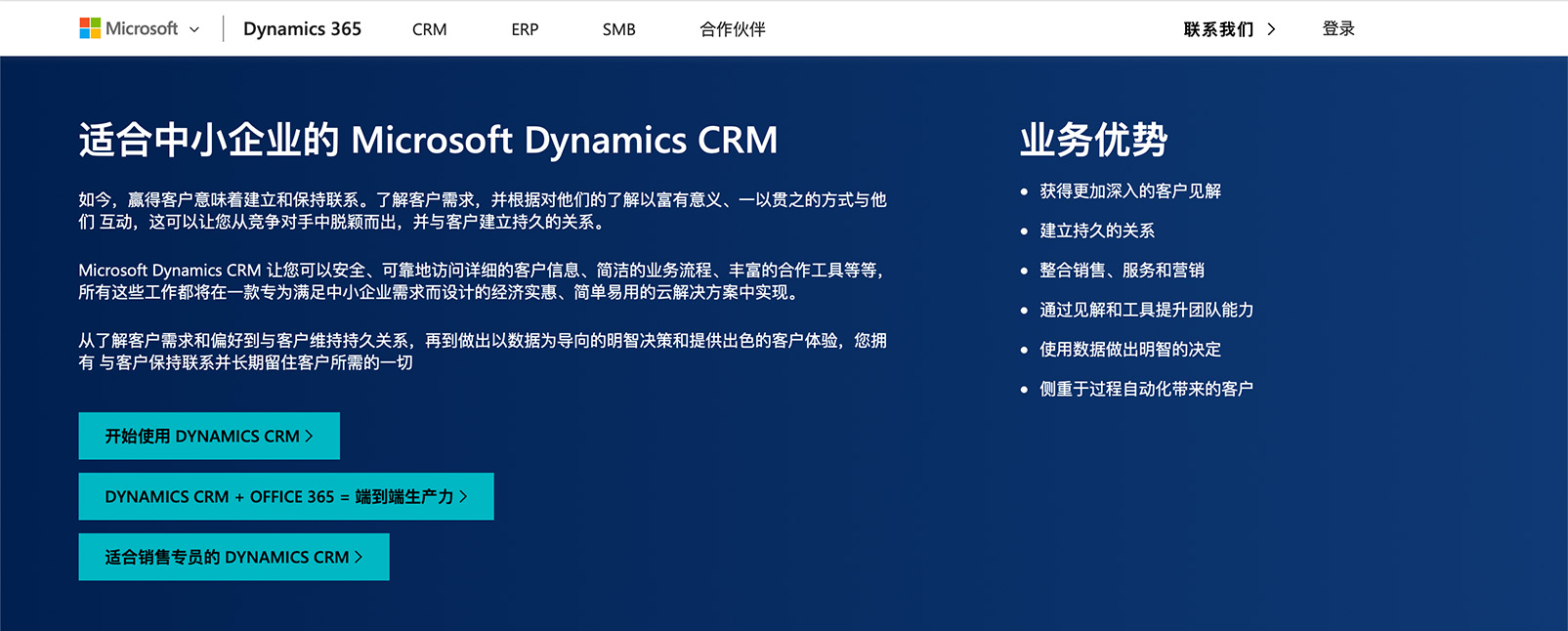Click the 业务优势 heading
The width and height of the screenshot is (1568, 631).
coord(1093,140)
